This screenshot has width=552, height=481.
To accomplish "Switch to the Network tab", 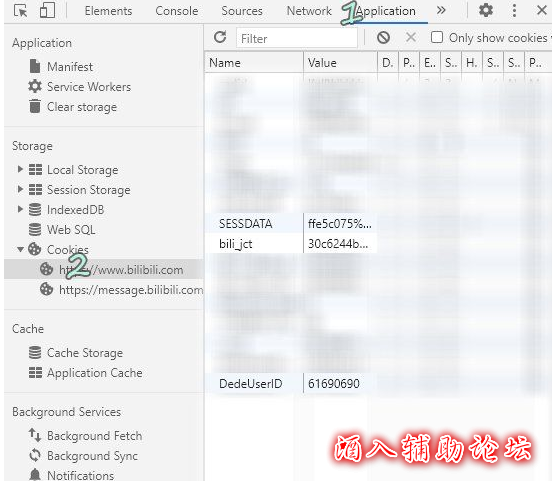I will coord(309,11).
